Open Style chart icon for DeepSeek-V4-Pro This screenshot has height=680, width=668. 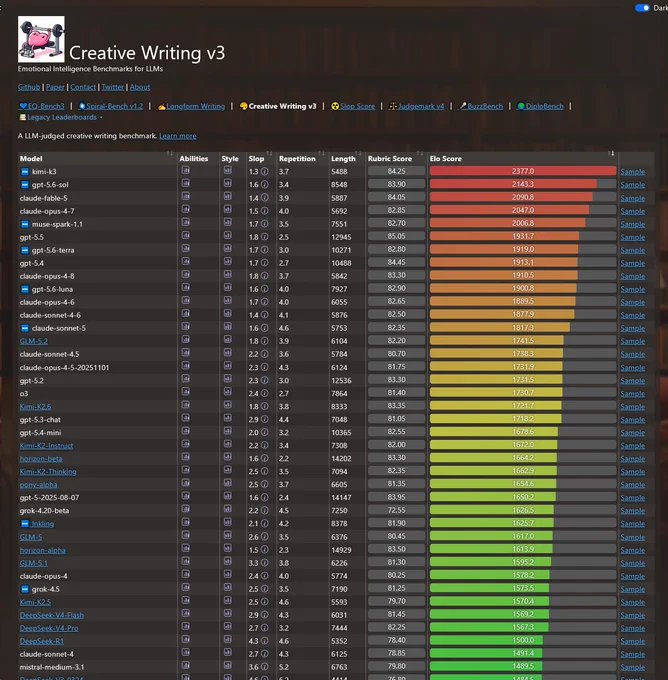pyautogui.click(x=227, y=627)
